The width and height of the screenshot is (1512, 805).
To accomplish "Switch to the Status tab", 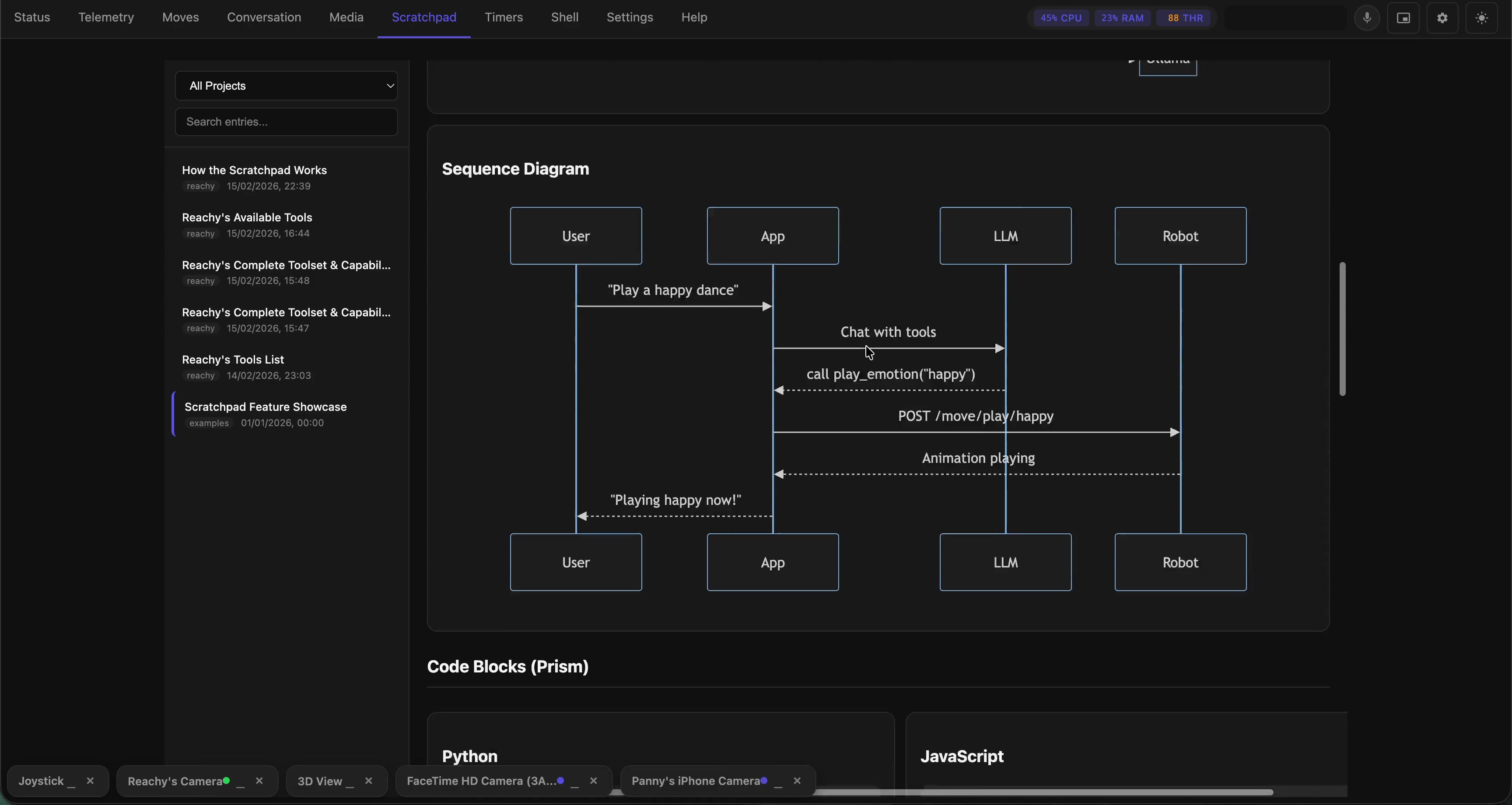I will 32,17.
